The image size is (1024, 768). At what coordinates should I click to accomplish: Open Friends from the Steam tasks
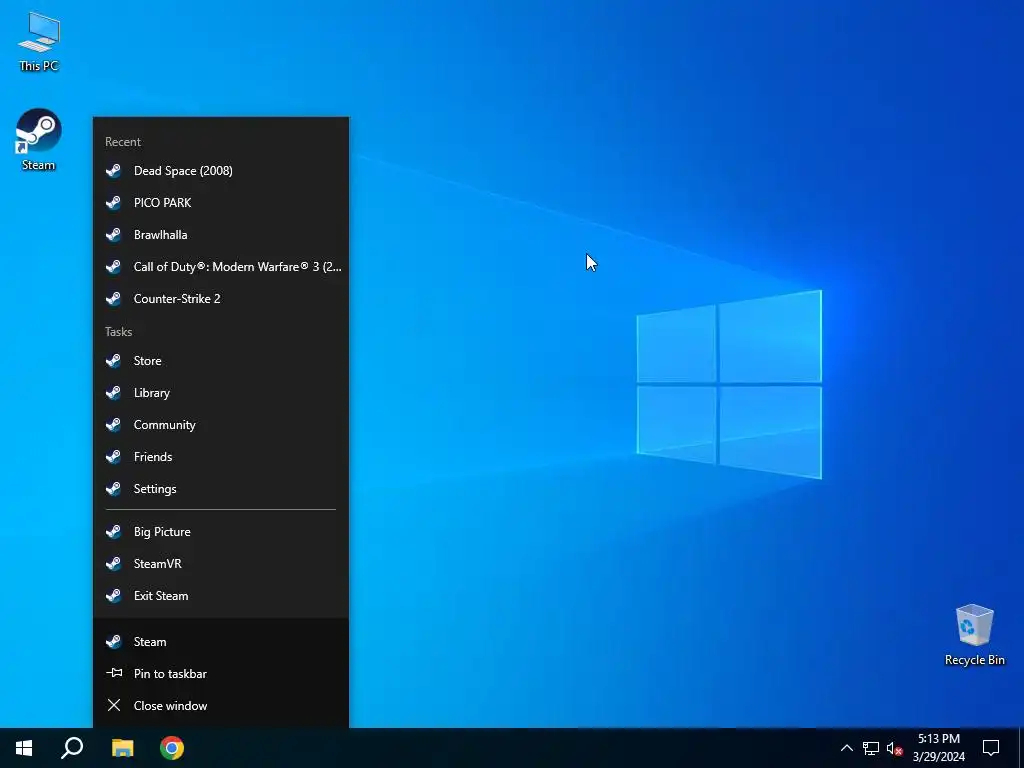tap(221, 456)
